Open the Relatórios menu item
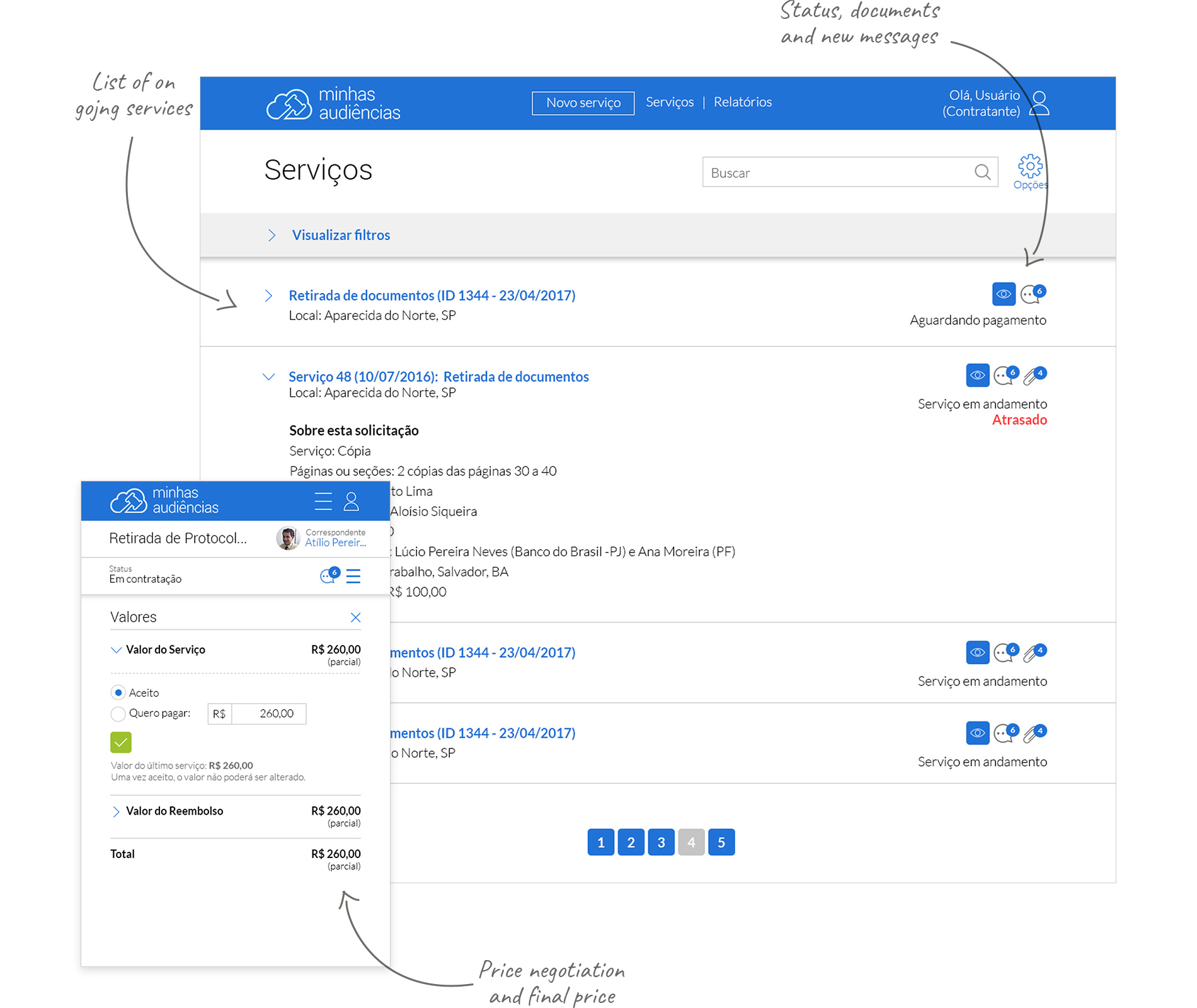This screenshot has width=1197, height=1008. (x=742, y=102)
